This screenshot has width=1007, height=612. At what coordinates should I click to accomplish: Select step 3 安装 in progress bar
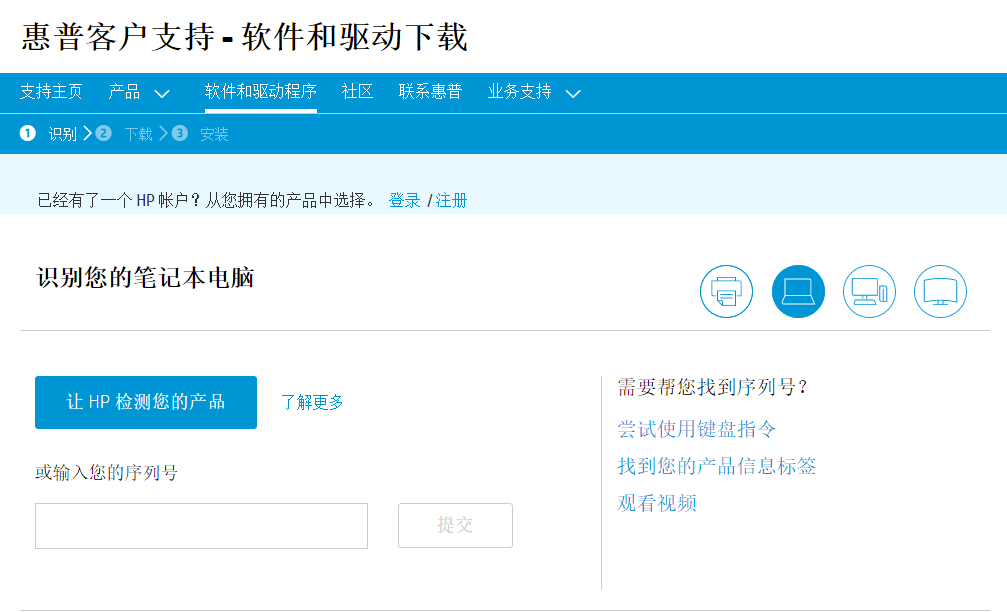[200, 134]
